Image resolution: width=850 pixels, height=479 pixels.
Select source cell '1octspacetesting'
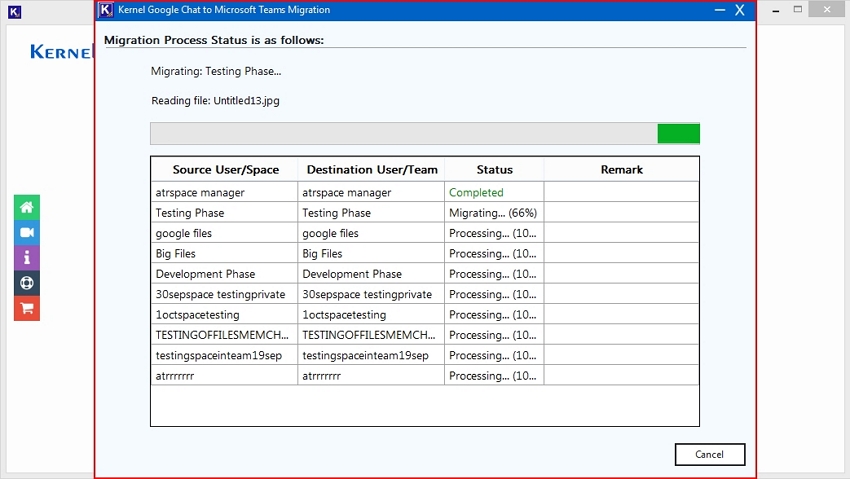[x=224, y=315]
